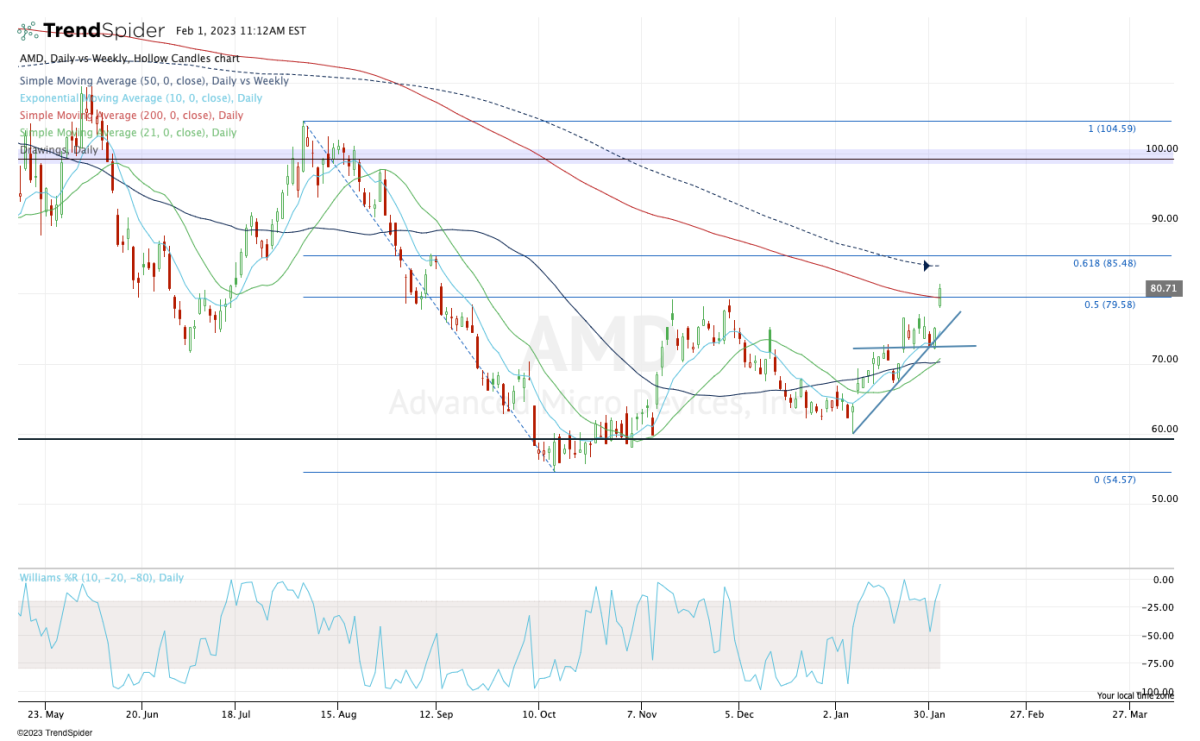1200x741 pixels.
Task: Click the 100.00 price axis label
Action: click(1163, 148)
